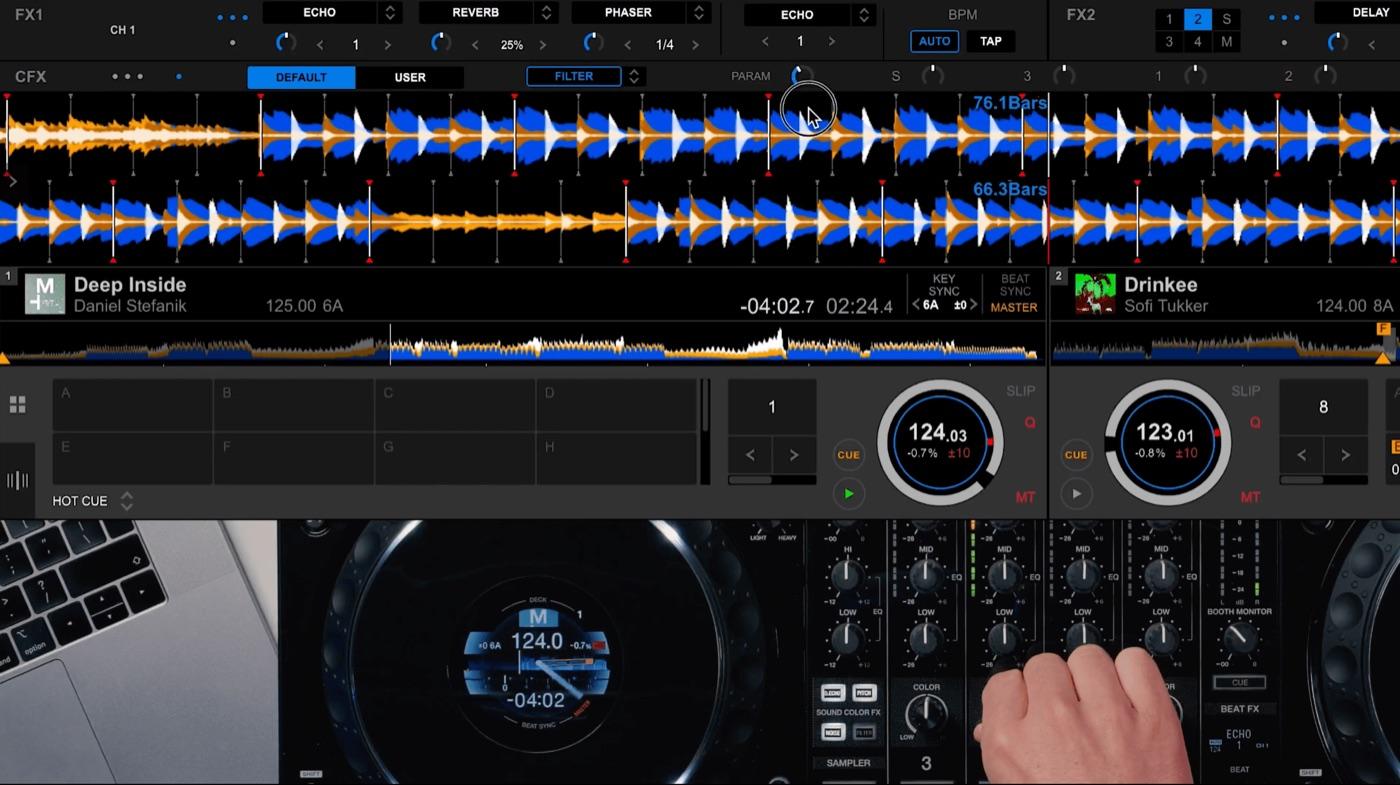Open the CFX three-dots options
The width and height of the screenshot is (1400, 785).
point(128,77)
